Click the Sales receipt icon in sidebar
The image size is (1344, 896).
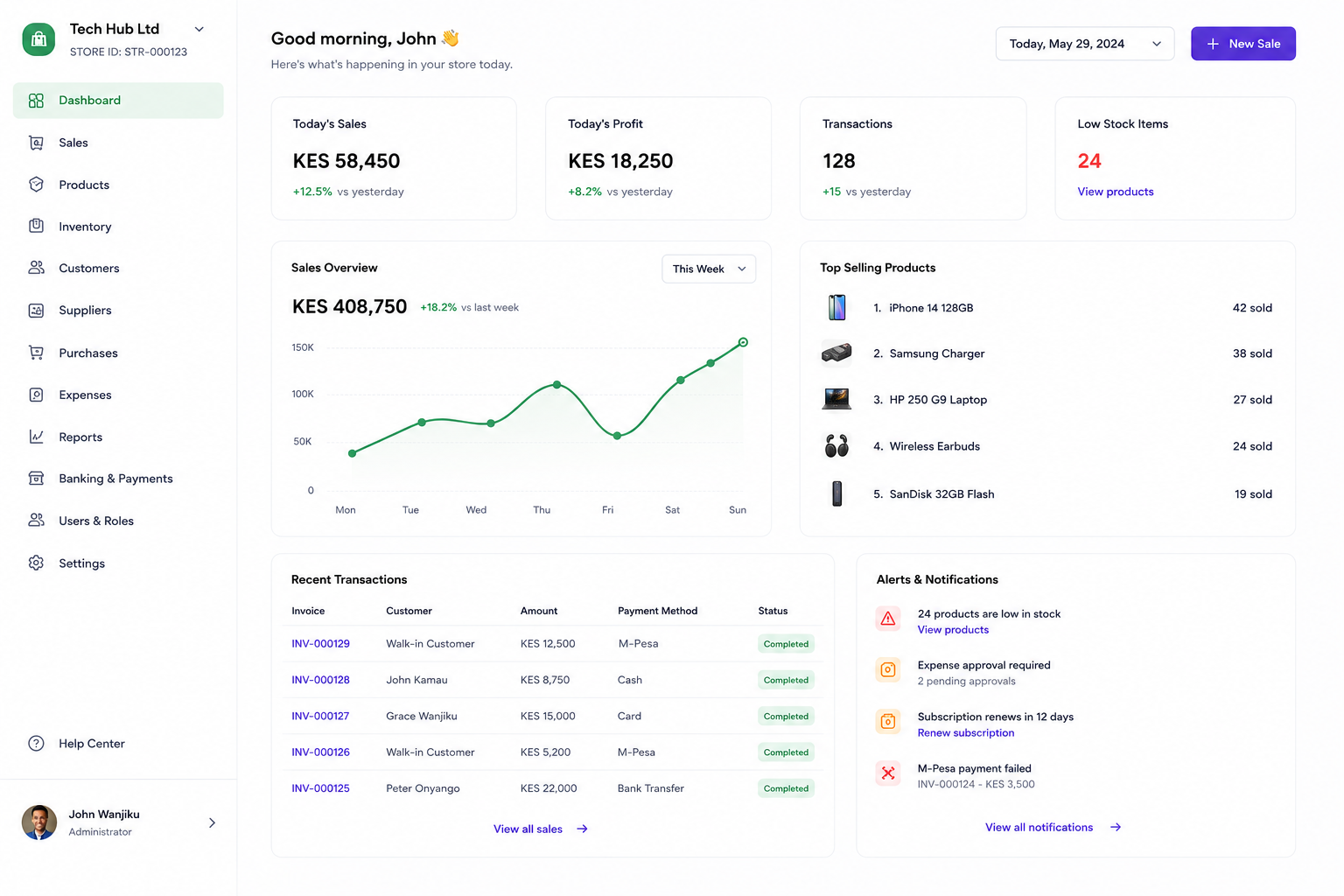(36, 143)
